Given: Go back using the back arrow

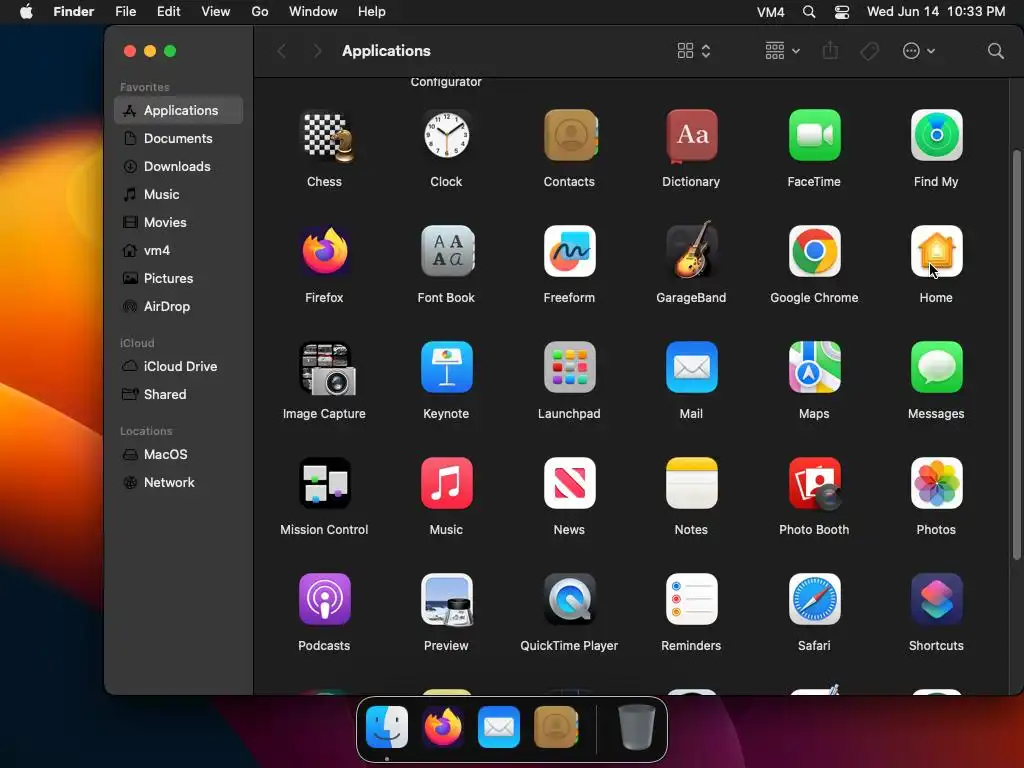Looking at the screenshot, I should coord(281,51).
